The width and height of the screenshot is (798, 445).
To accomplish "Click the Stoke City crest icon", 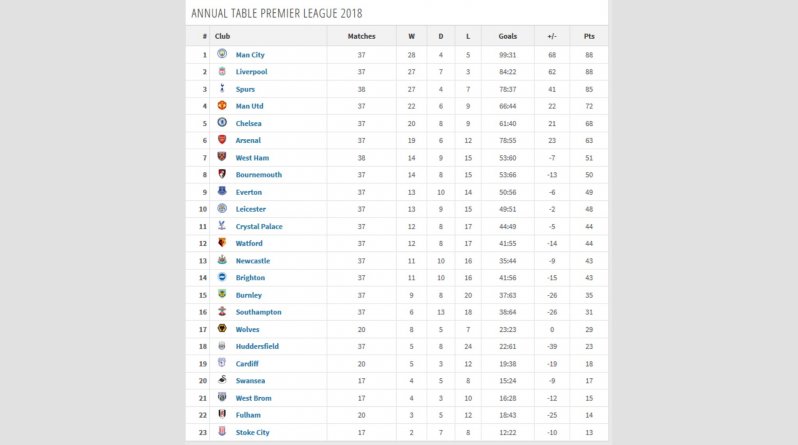I will pos(222,431).
